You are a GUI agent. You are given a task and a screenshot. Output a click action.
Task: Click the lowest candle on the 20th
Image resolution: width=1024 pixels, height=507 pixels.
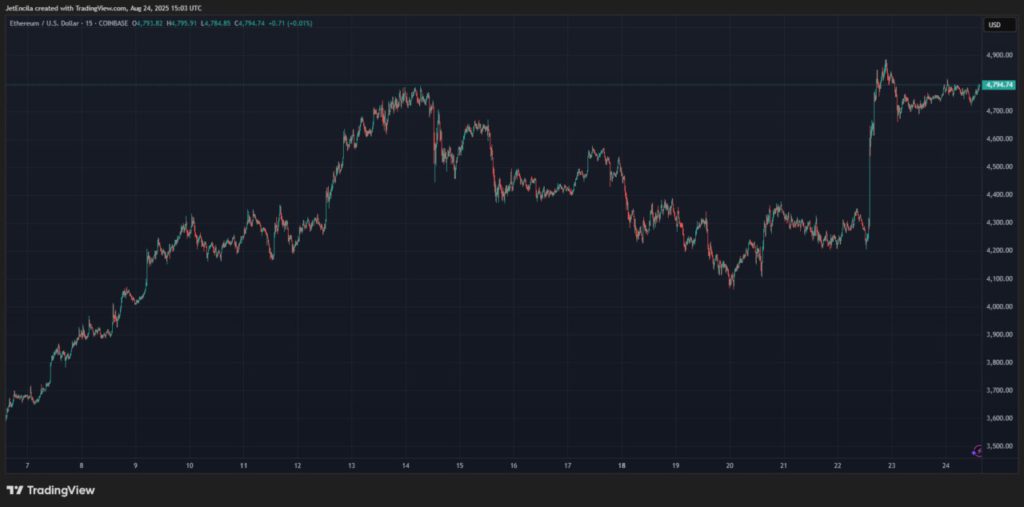pyautogui.click(x=731, y=285)
